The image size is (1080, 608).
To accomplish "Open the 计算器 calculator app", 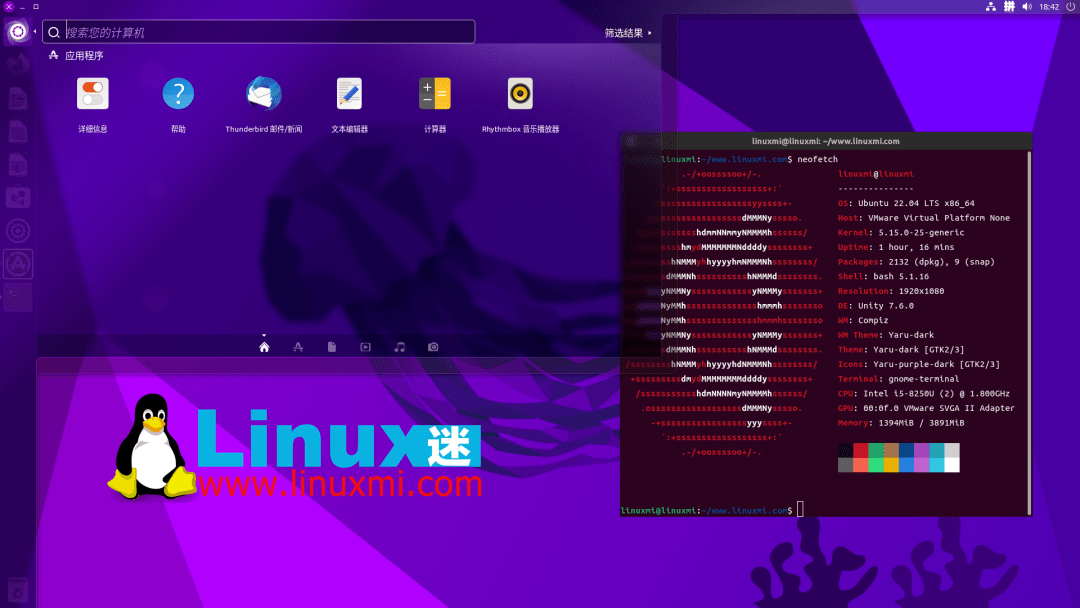I will pyautogui.click(x=434, y=93).
